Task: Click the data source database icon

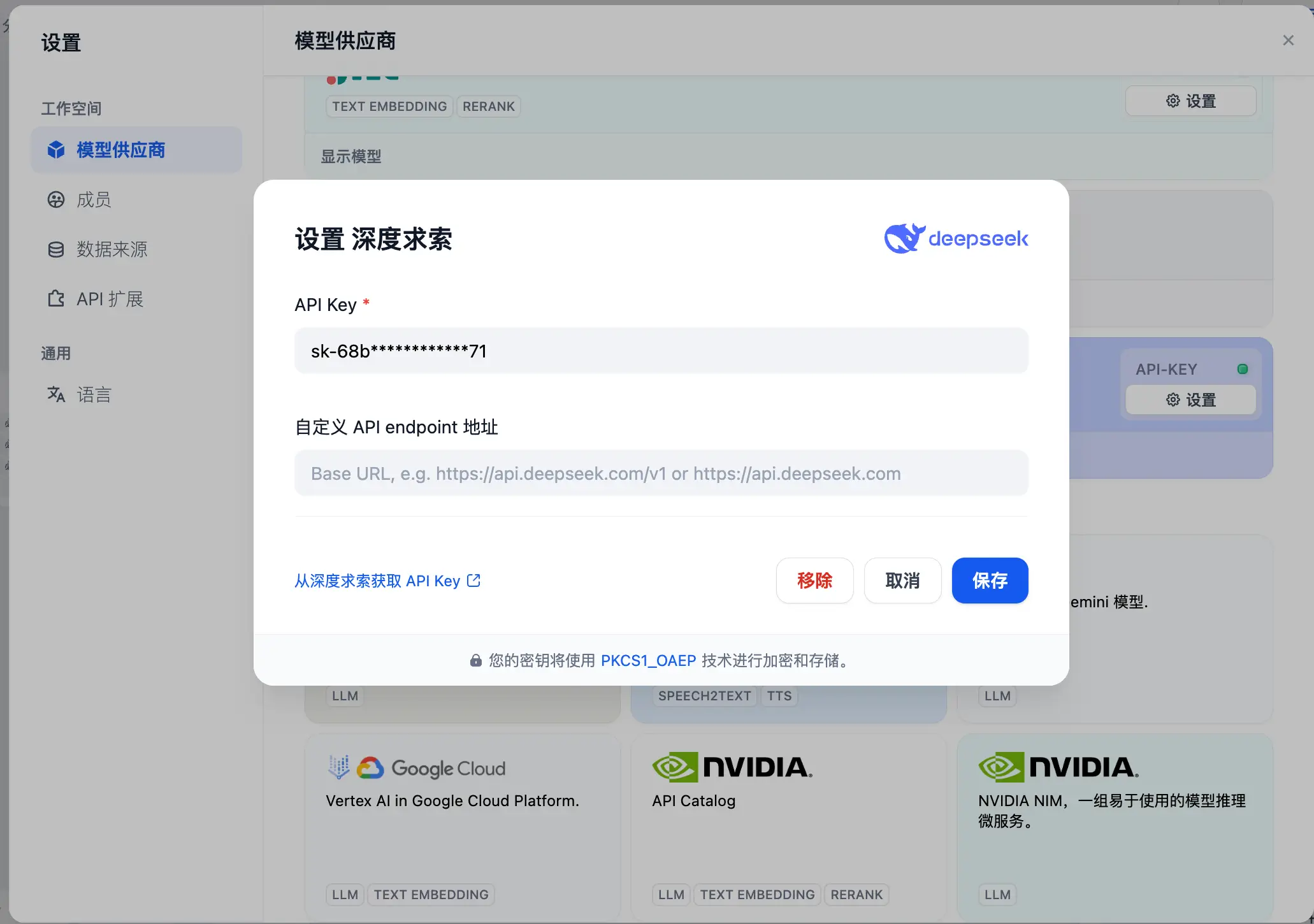Action: click(56, 249)
